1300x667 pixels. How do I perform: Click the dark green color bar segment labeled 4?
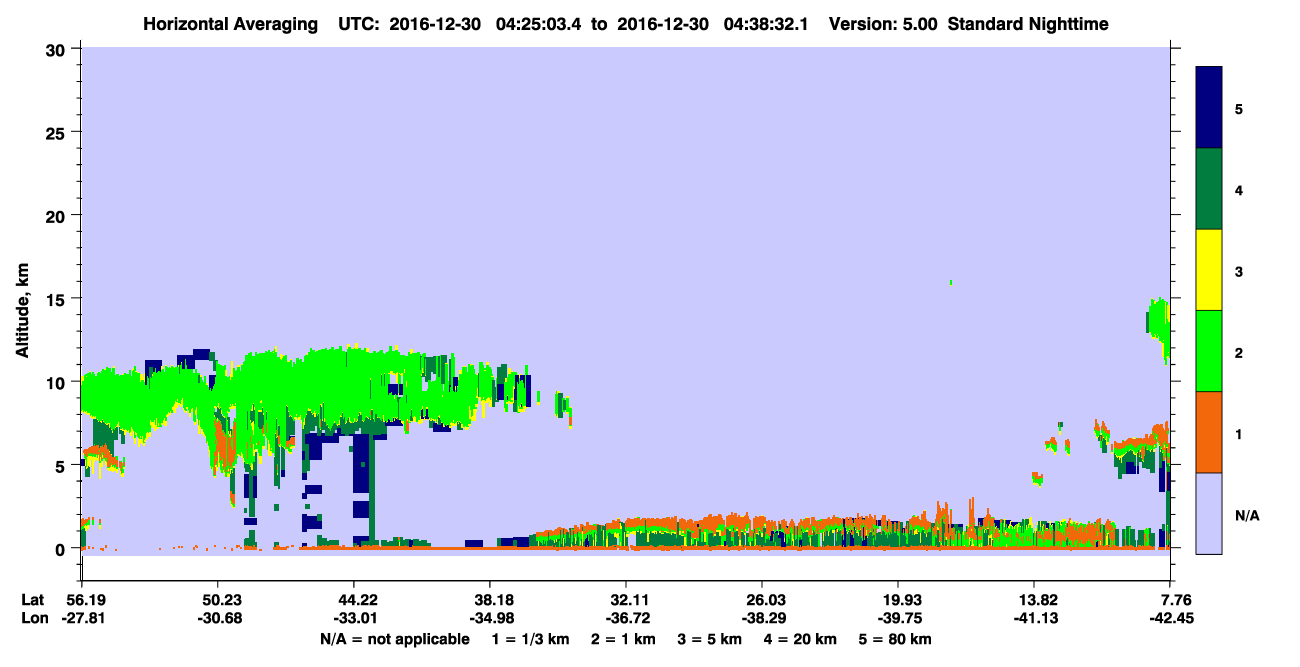1209,189
